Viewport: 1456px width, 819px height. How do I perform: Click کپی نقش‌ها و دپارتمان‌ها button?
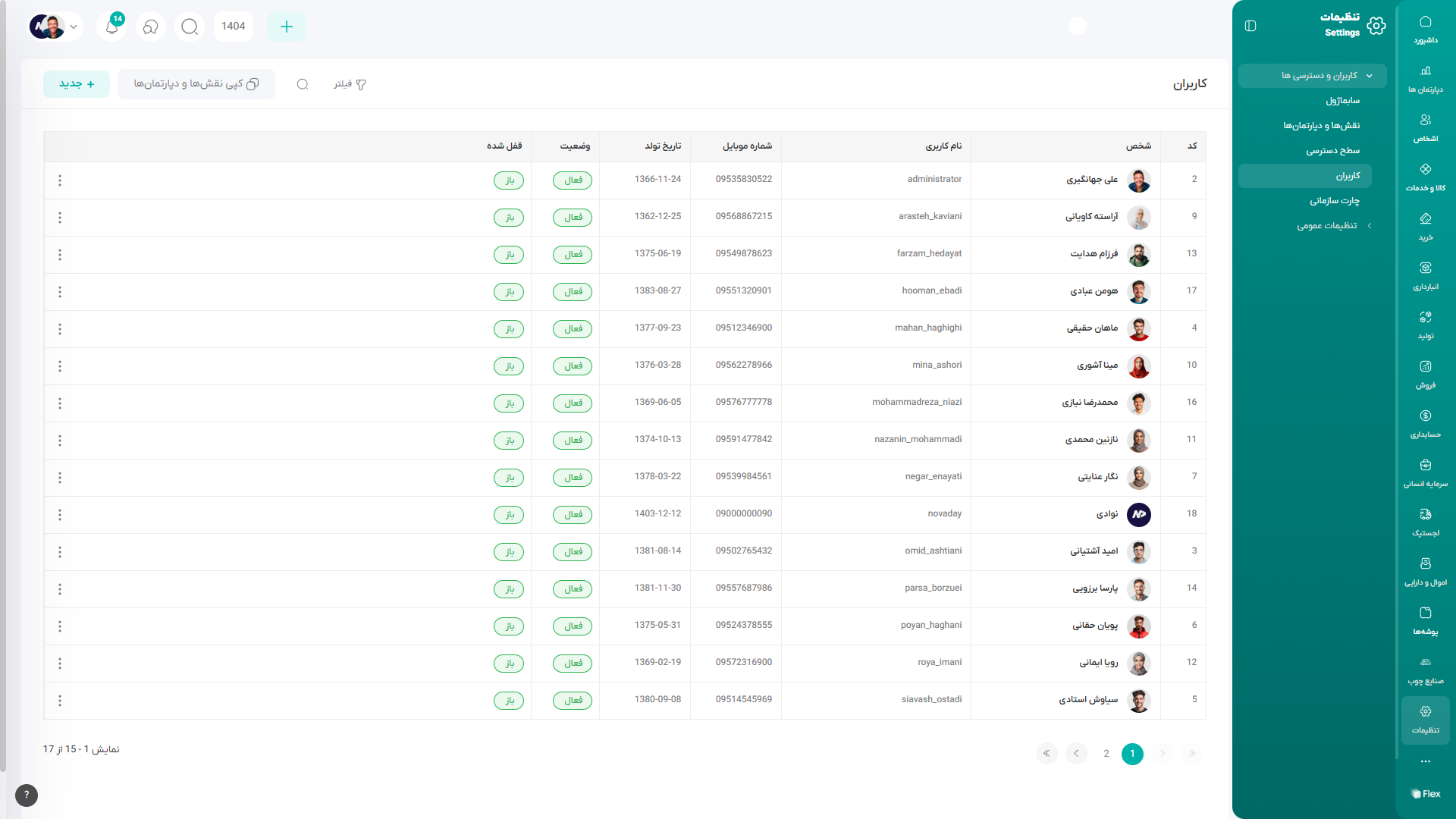click(x=196, y=84)
